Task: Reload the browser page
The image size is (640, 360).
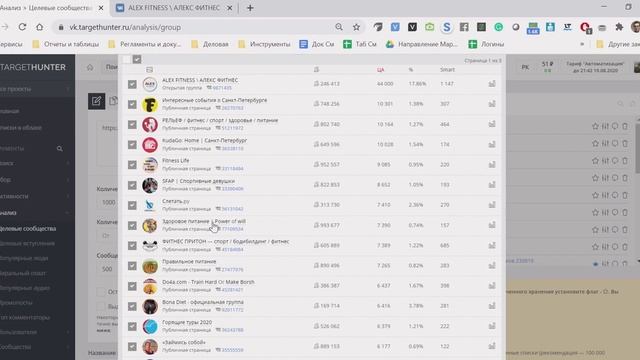Action: [22, 27]
